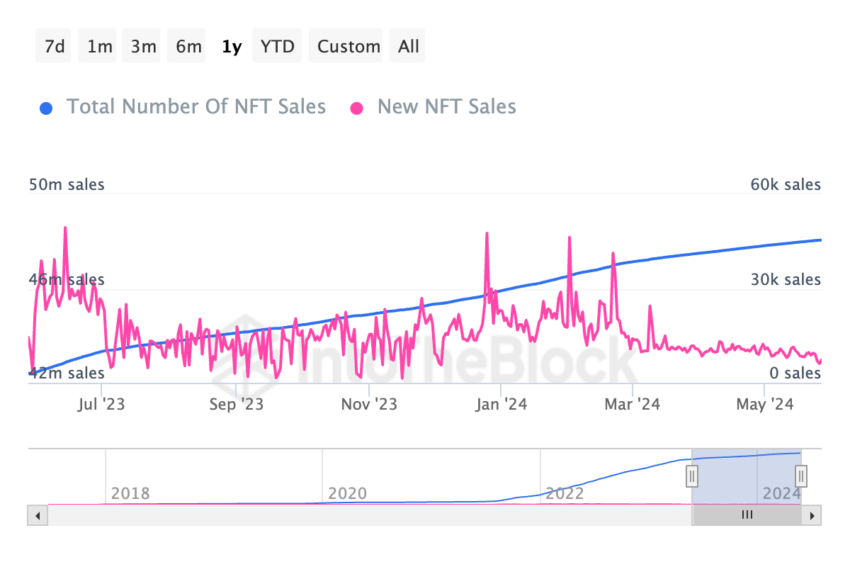Click the scrollbar thumb grip
Image resolution: width=850 pixels, height=567 pixels.
point(746,515)
